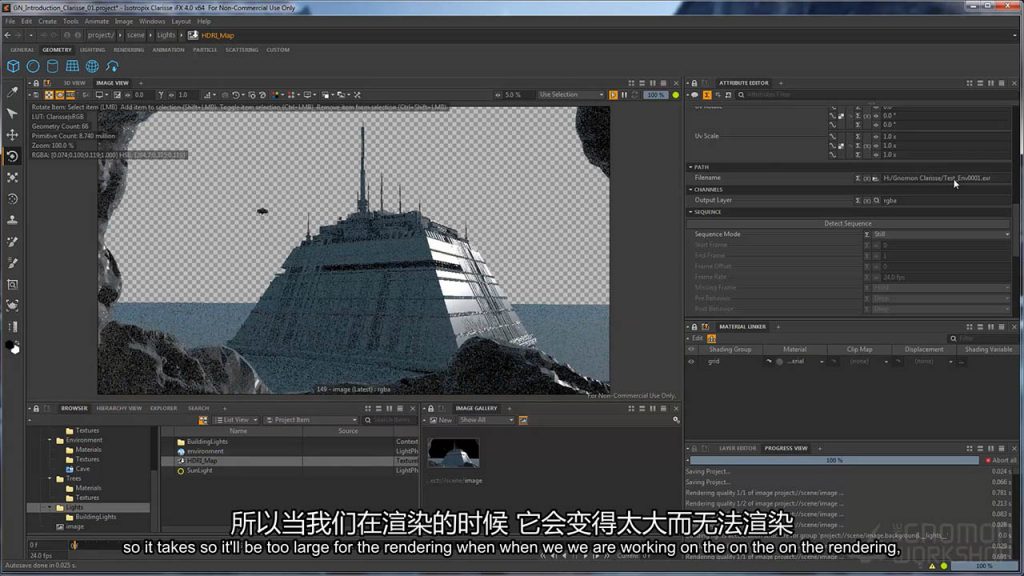Collapse the SEQUENCE section

[690, 212]
